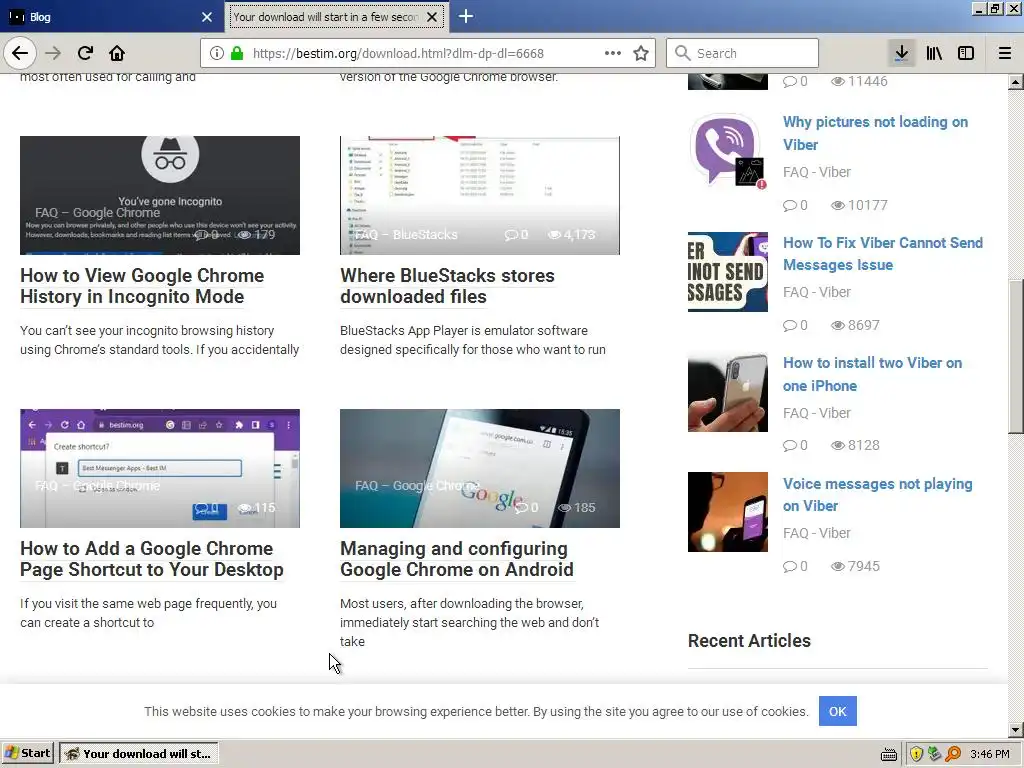Click the comment count under Viber pictures article
Viewport: 1024px width, 768px height.
pyautogui.click(x=795, y=205)
